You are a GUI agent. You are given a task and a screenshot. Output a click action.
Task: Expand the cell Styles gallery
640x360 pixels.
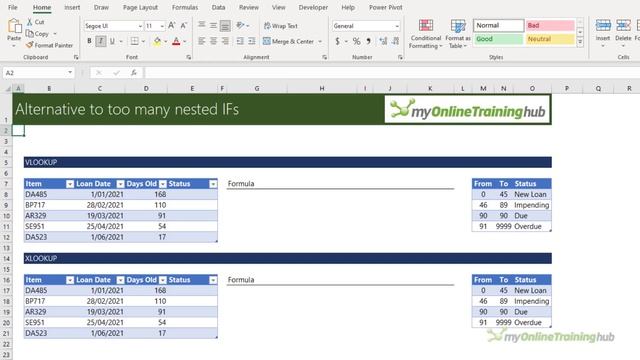coord(580,42)
